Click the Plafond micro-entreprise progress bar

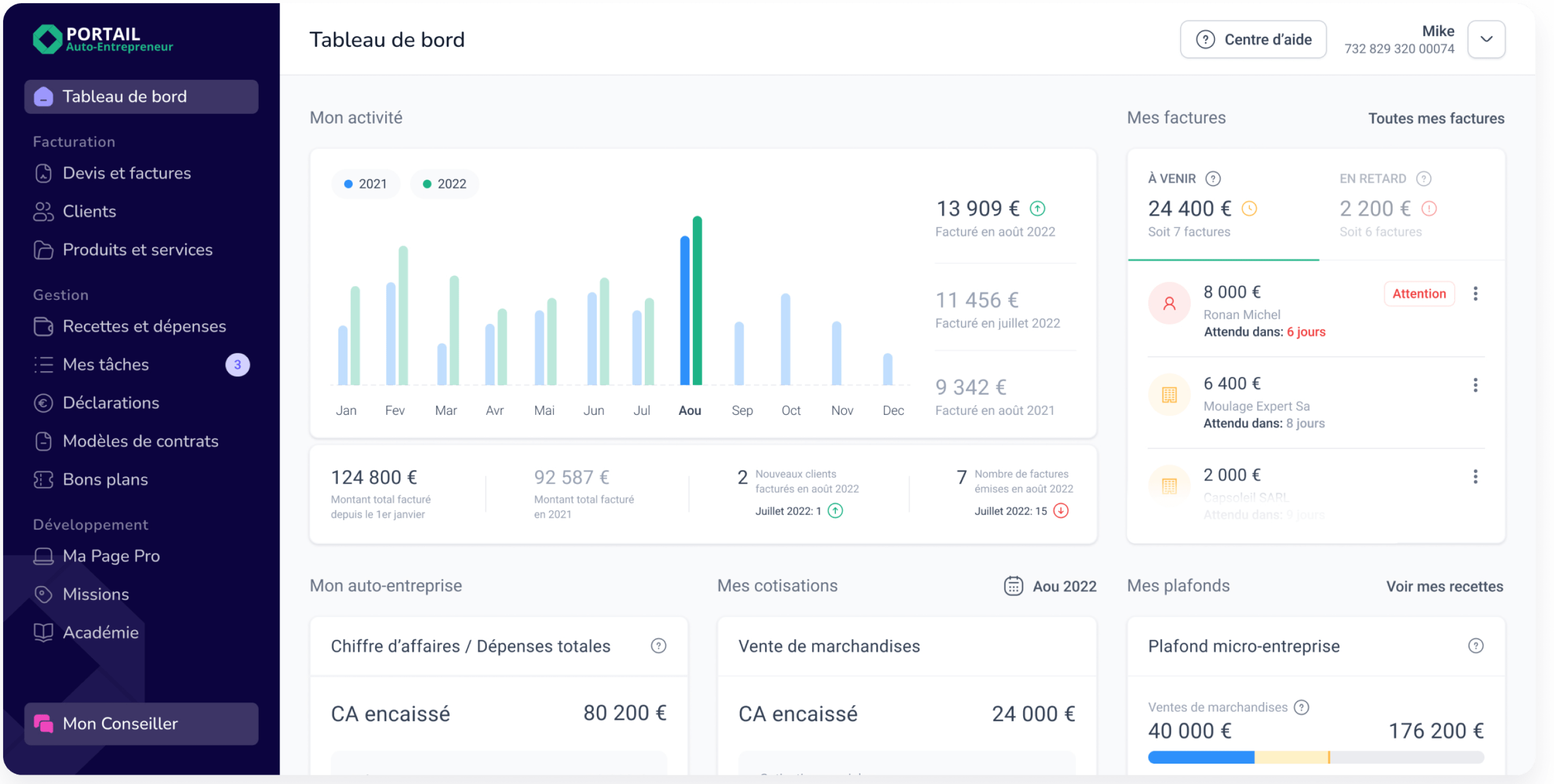[1315, 758]
